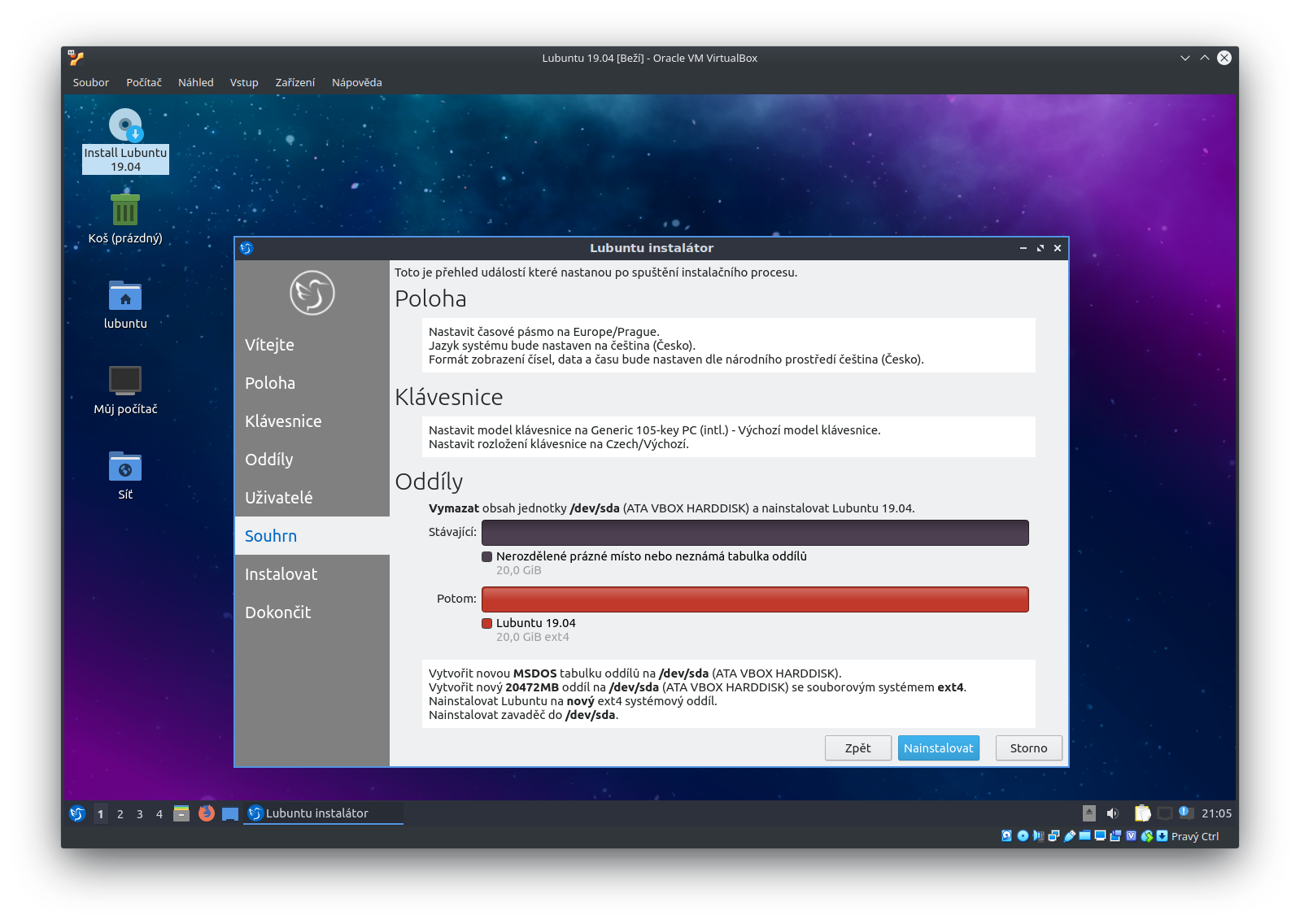Open the clipboard manager tray icon
This screenshot has height=924, width=1300.
(x=1143, y=813)
